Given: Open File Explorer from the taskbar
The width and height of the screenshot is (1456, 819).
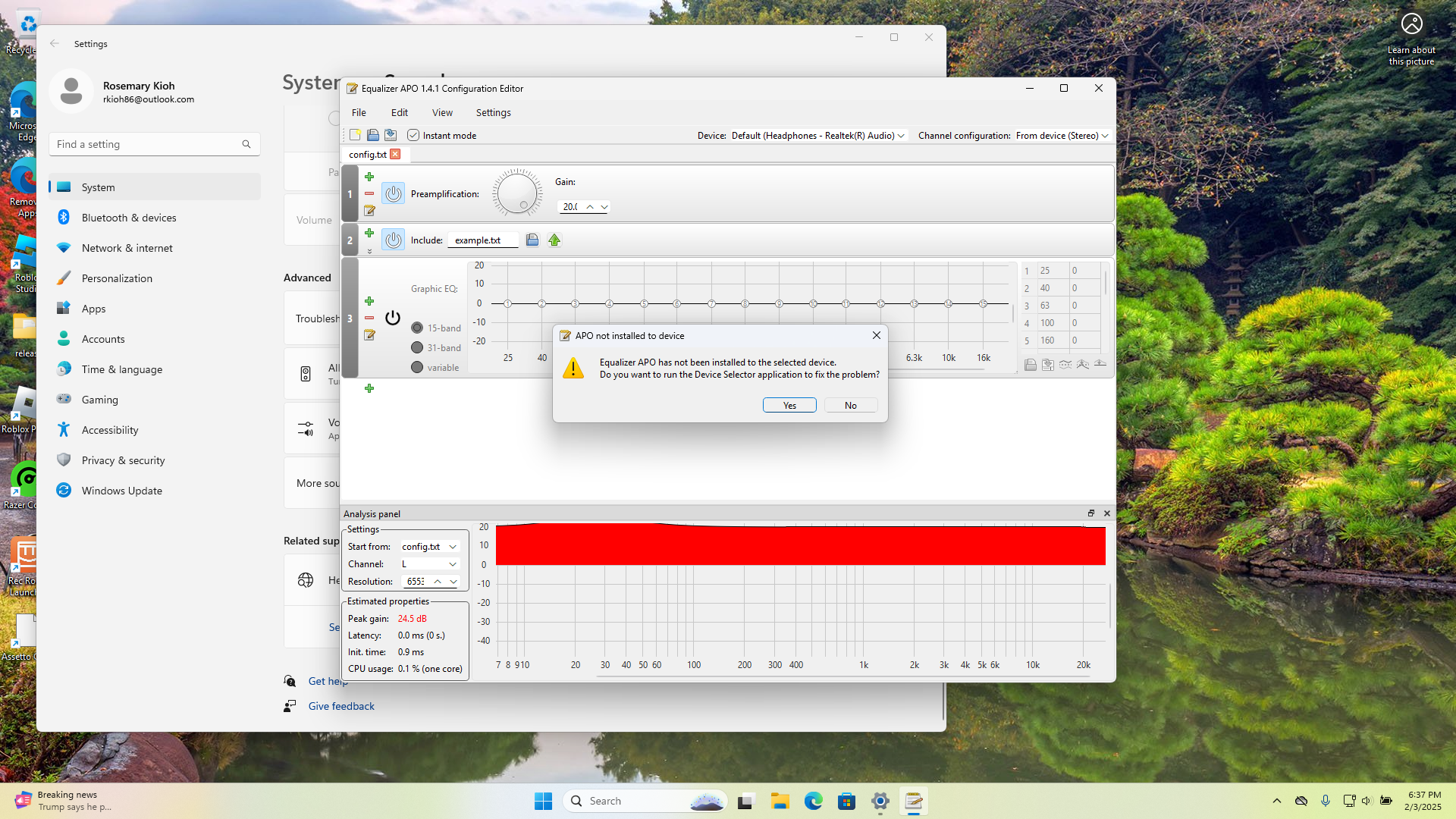Looking at the screenshot, I should point(780,801).
